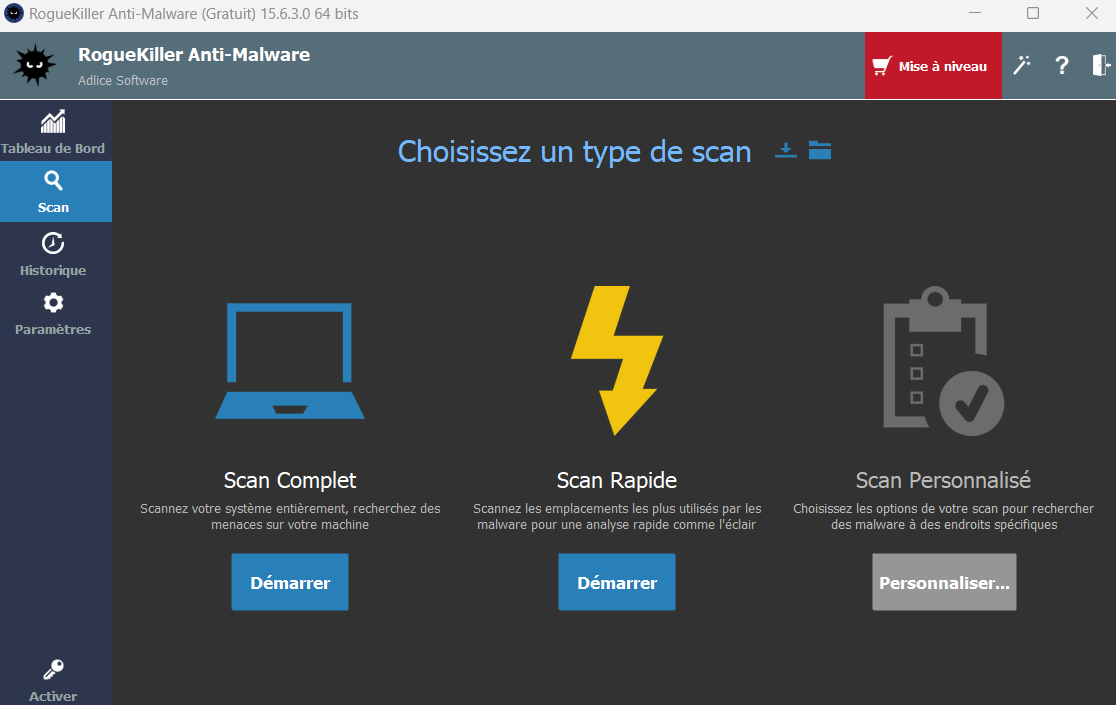Click the shopping cart icon on the upgrade button
The height and width of the screenshot is (705, 1116).
click(x=882, y=66)
